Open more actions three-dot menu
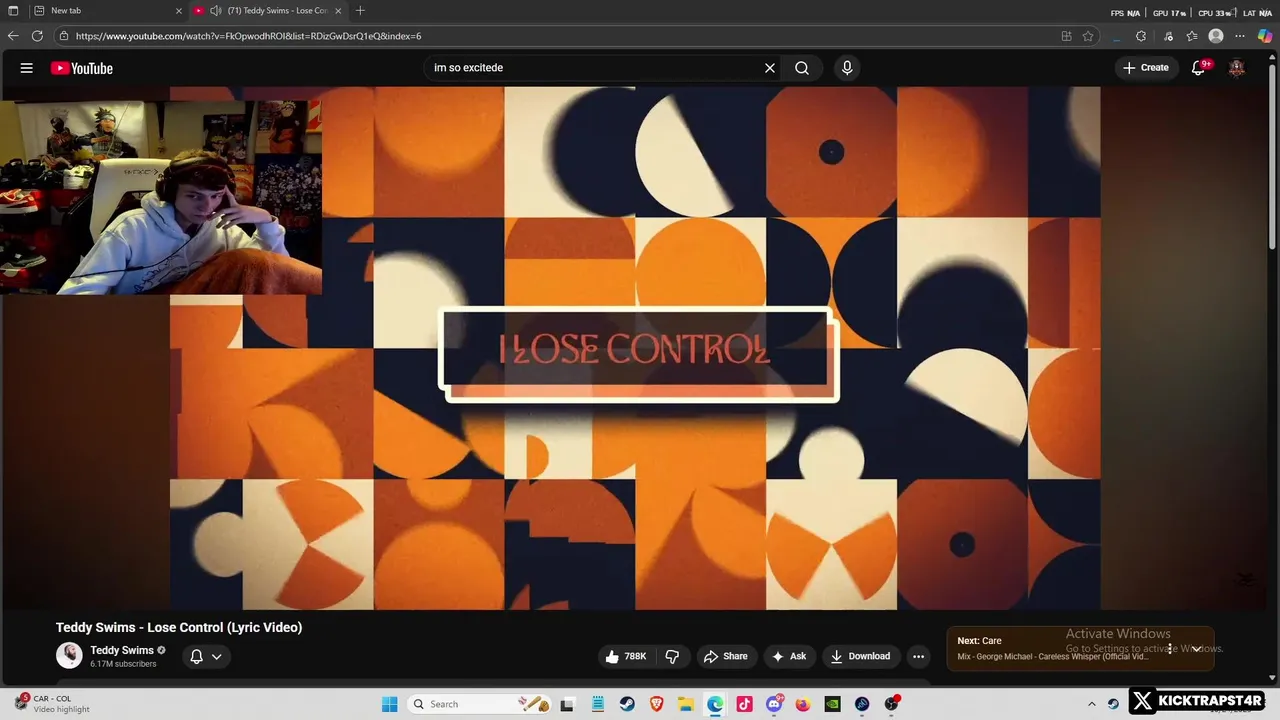Viewport: 1280px width, 720px height. (918, 656)
